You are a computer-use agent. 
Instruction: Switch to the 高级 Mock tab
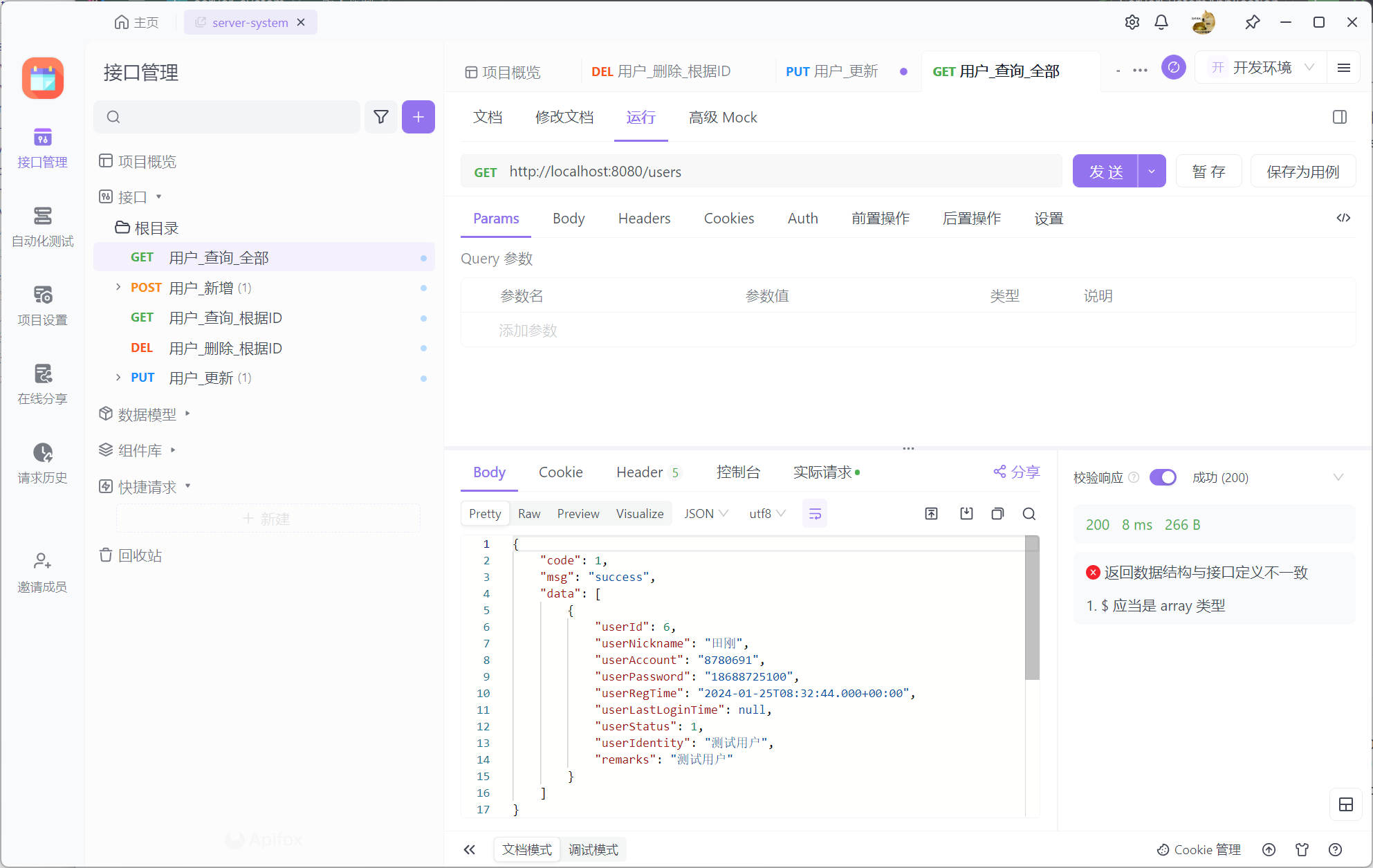[723, 118]
